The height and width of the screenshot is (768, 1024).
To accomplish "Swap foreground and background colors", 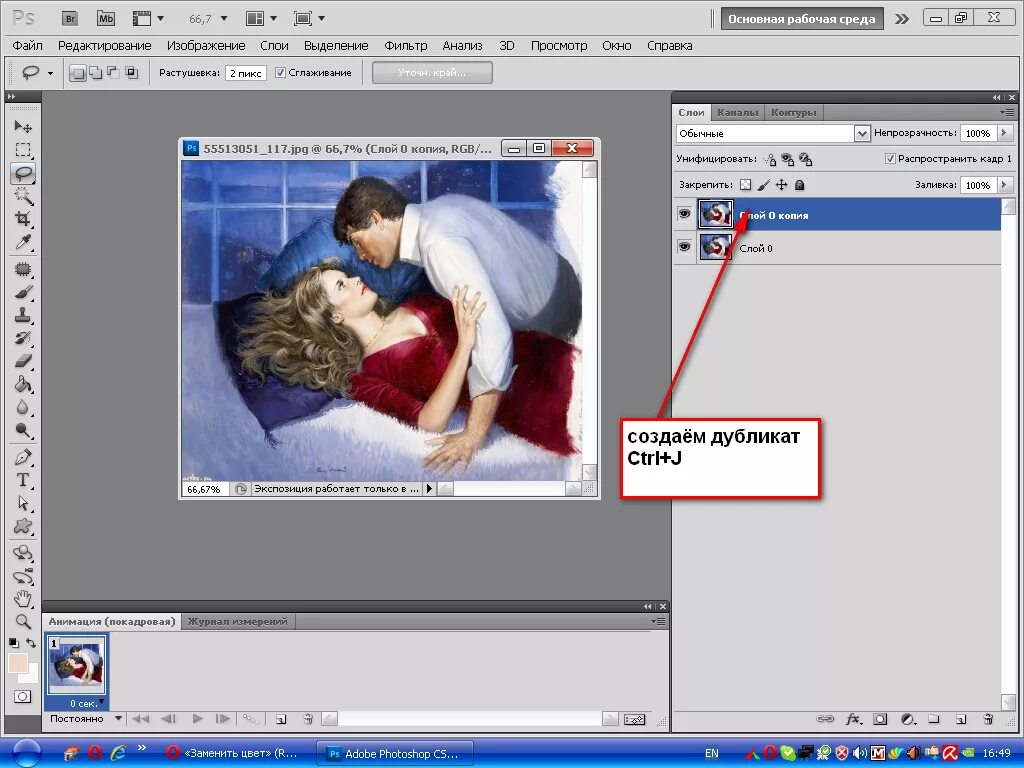I will point(31,643).
